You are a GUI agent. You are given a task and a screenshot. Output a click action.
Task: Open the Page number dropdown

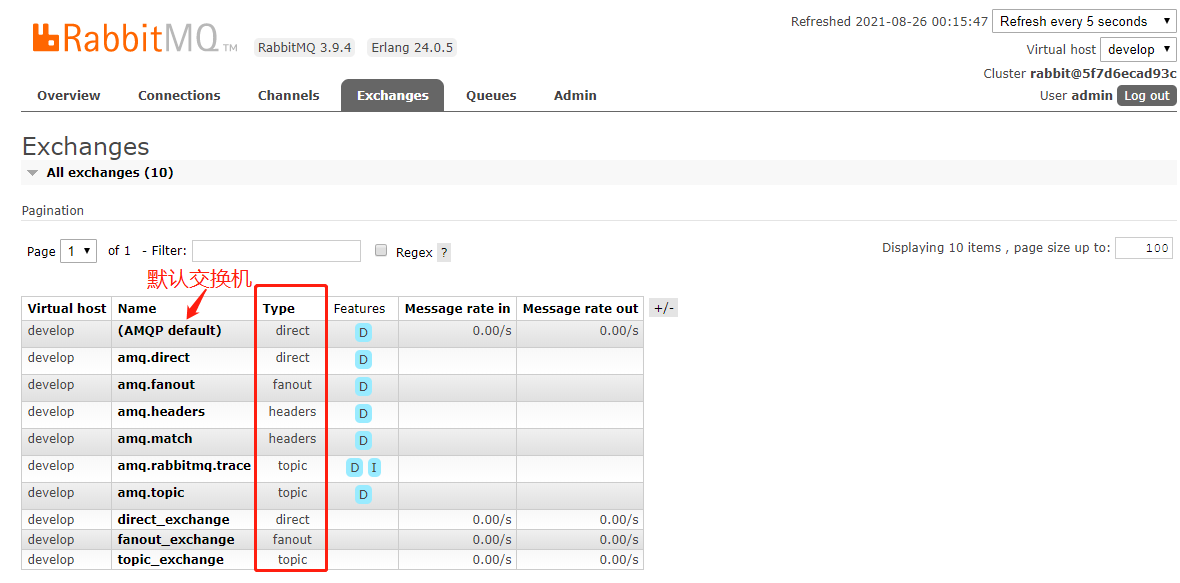(78, 251)
